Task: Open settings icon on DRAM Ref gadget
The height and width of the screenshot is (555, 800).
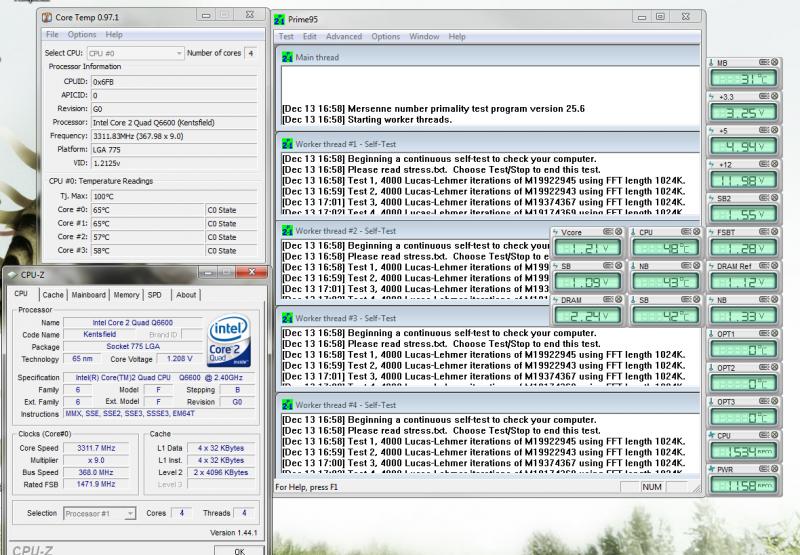Action: click(x=764, y=266)
